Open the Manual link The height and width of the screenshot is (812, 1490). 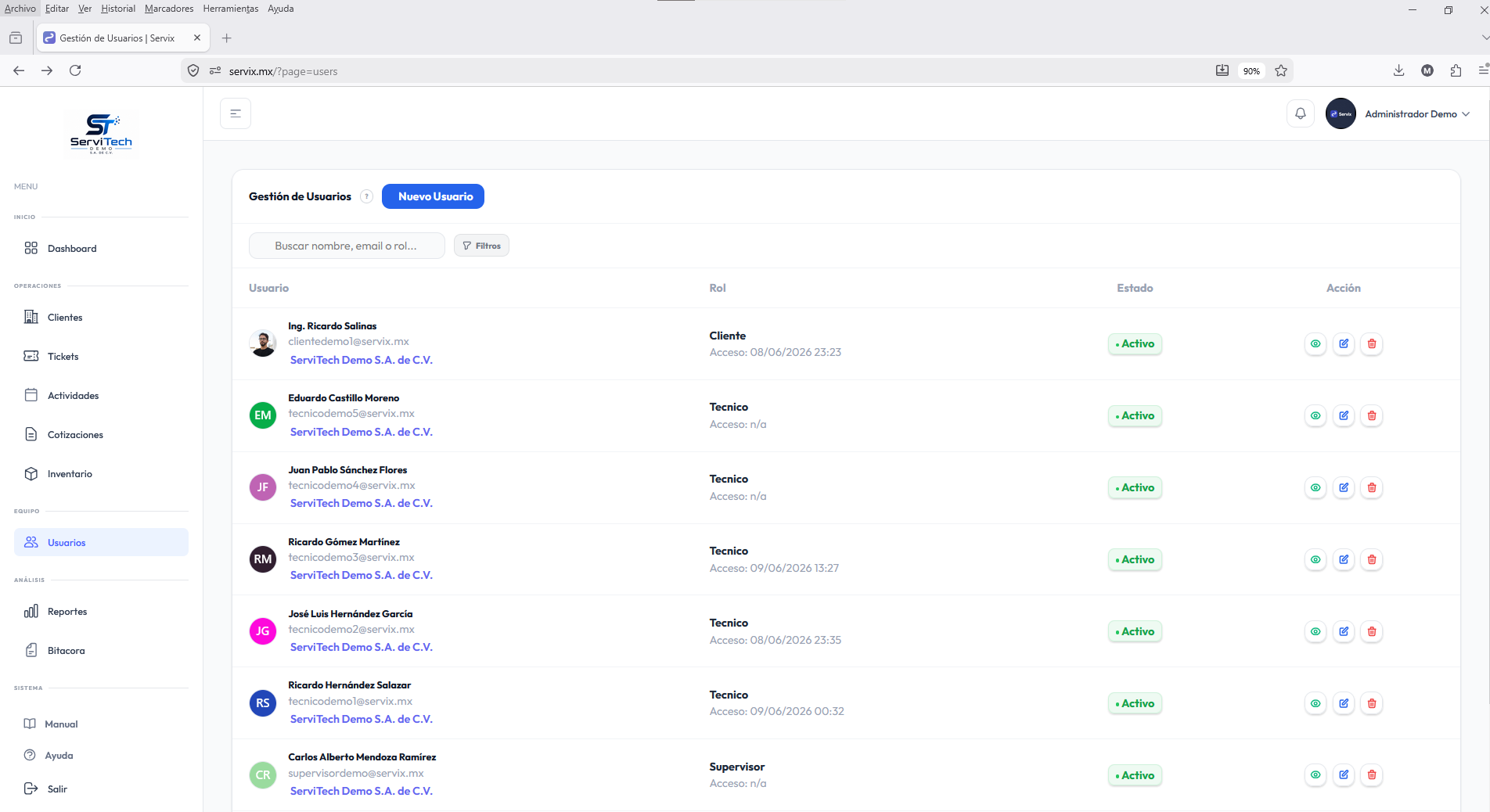pos(52,724)
